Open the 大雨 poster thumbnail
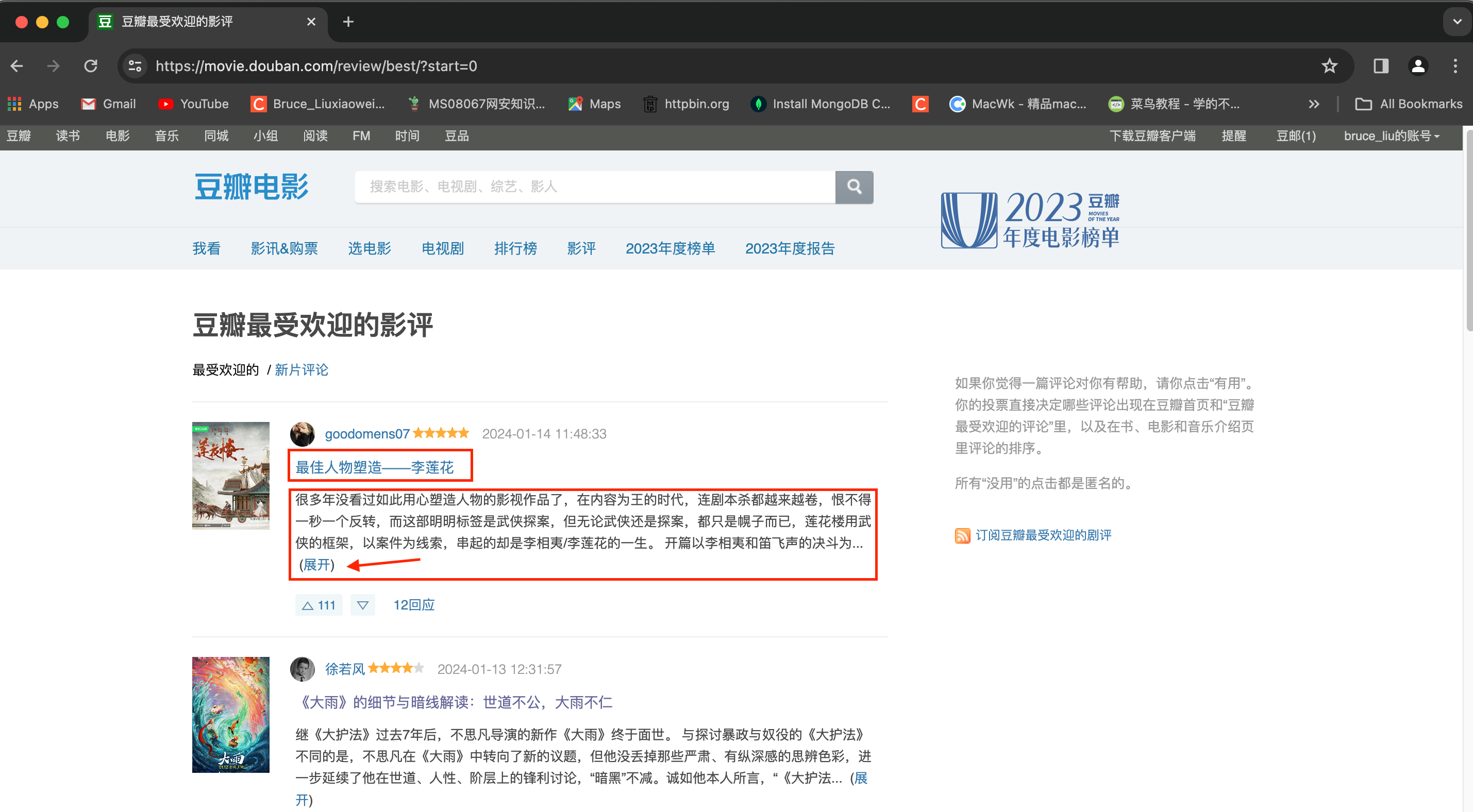 pos(230,715)
